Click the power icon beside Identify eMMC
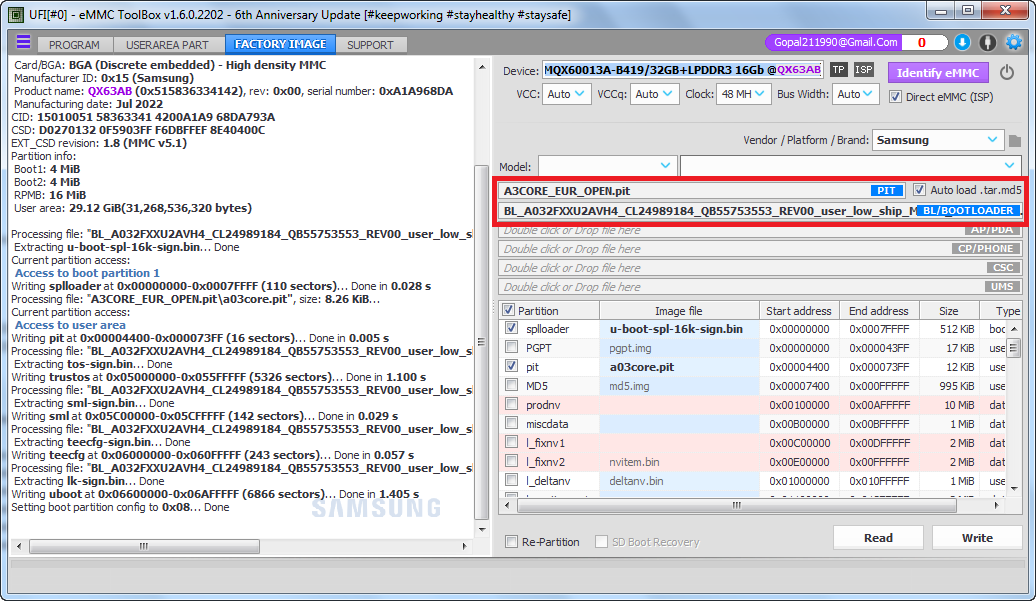 1006,72
